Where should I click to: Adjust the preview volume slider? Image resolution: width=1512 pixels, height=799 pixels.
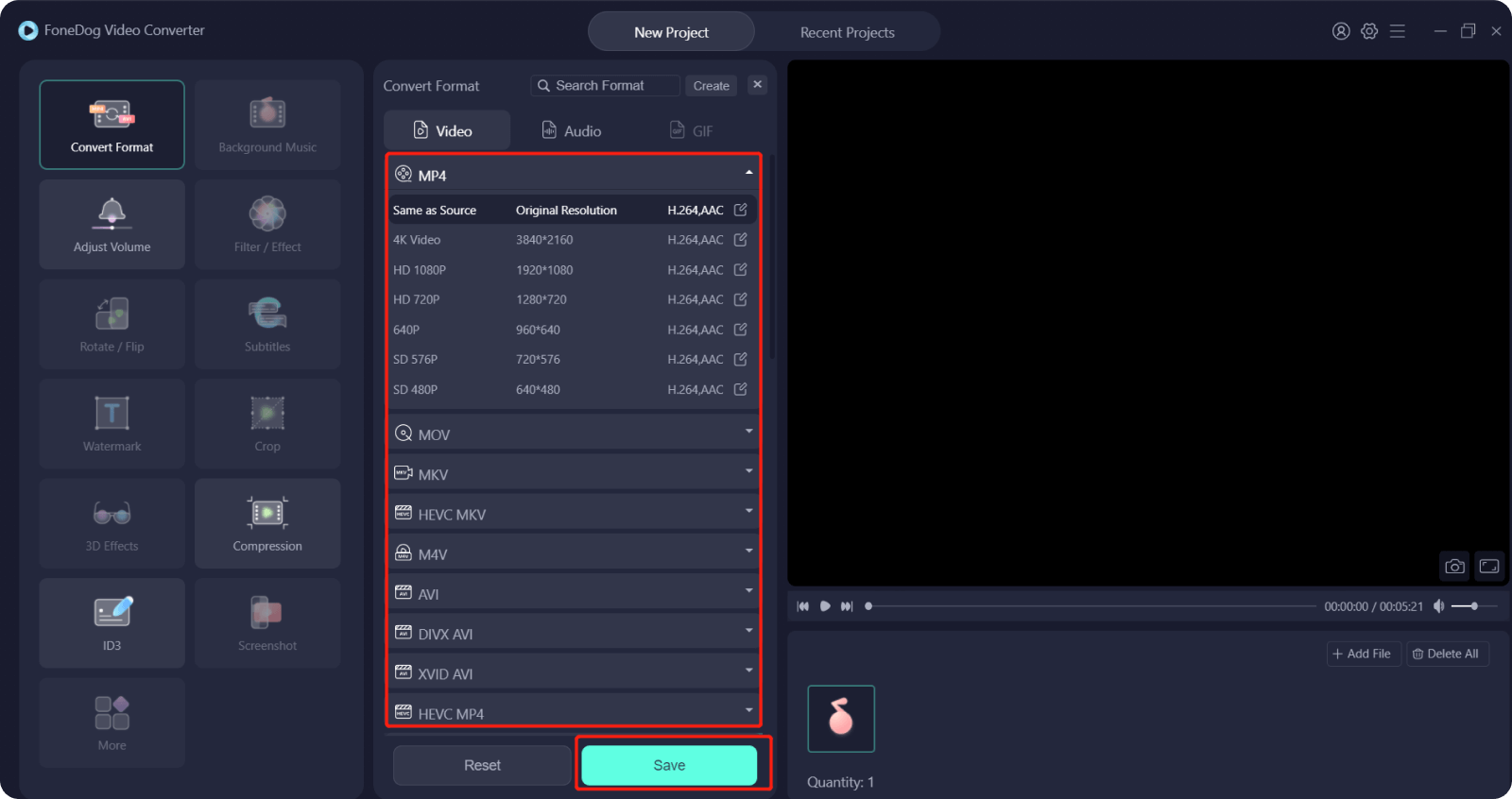(1474, 606)
